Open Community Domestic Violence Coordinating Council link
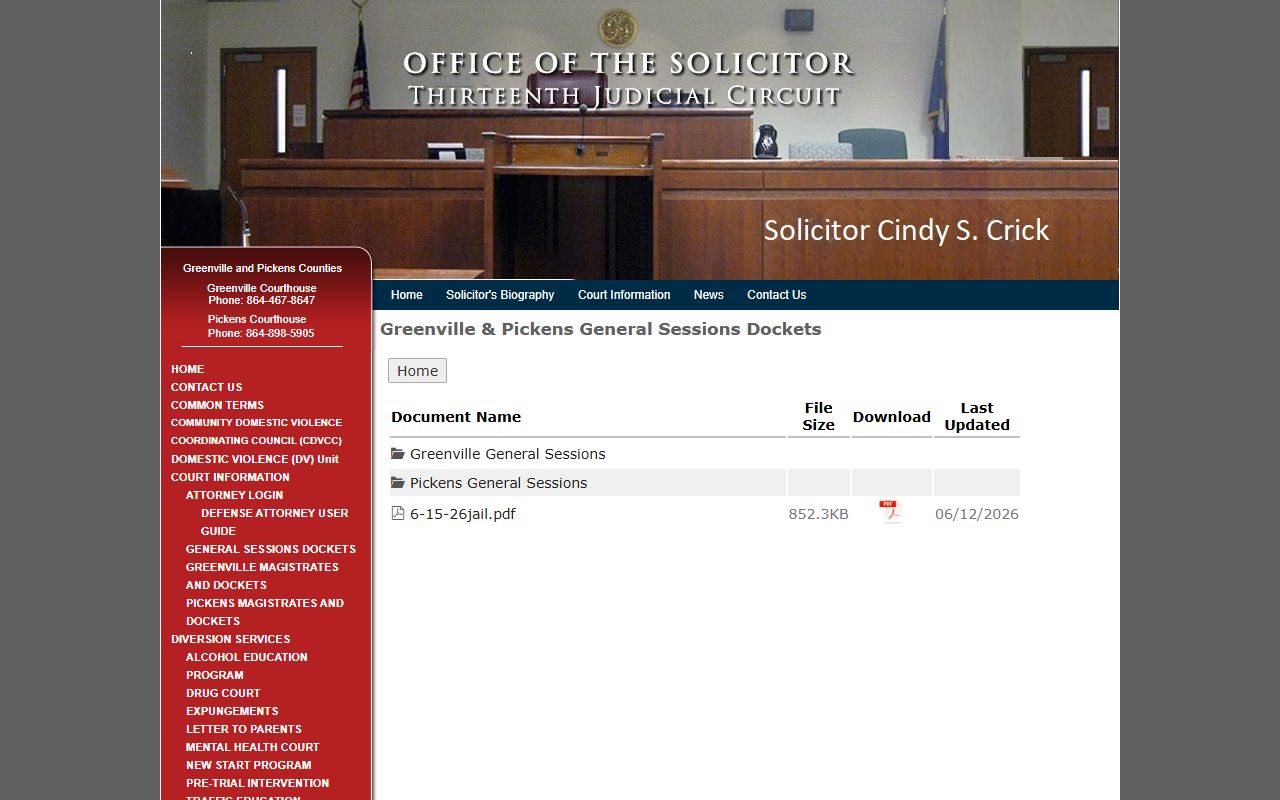This screenshot has height=800, width=1280. pyautogui.click(x=256, y=432)
